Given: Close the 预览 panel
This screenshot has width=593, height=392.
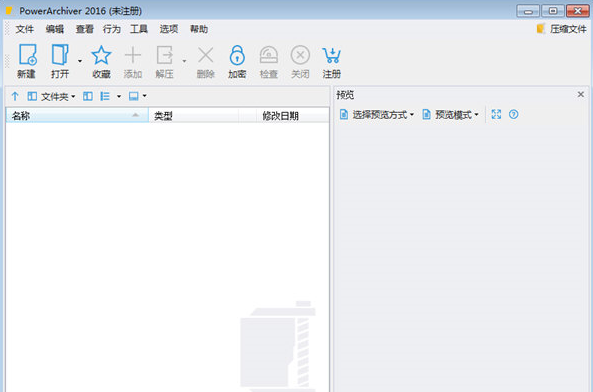Looking at the screenshot, I should (581, 95).
